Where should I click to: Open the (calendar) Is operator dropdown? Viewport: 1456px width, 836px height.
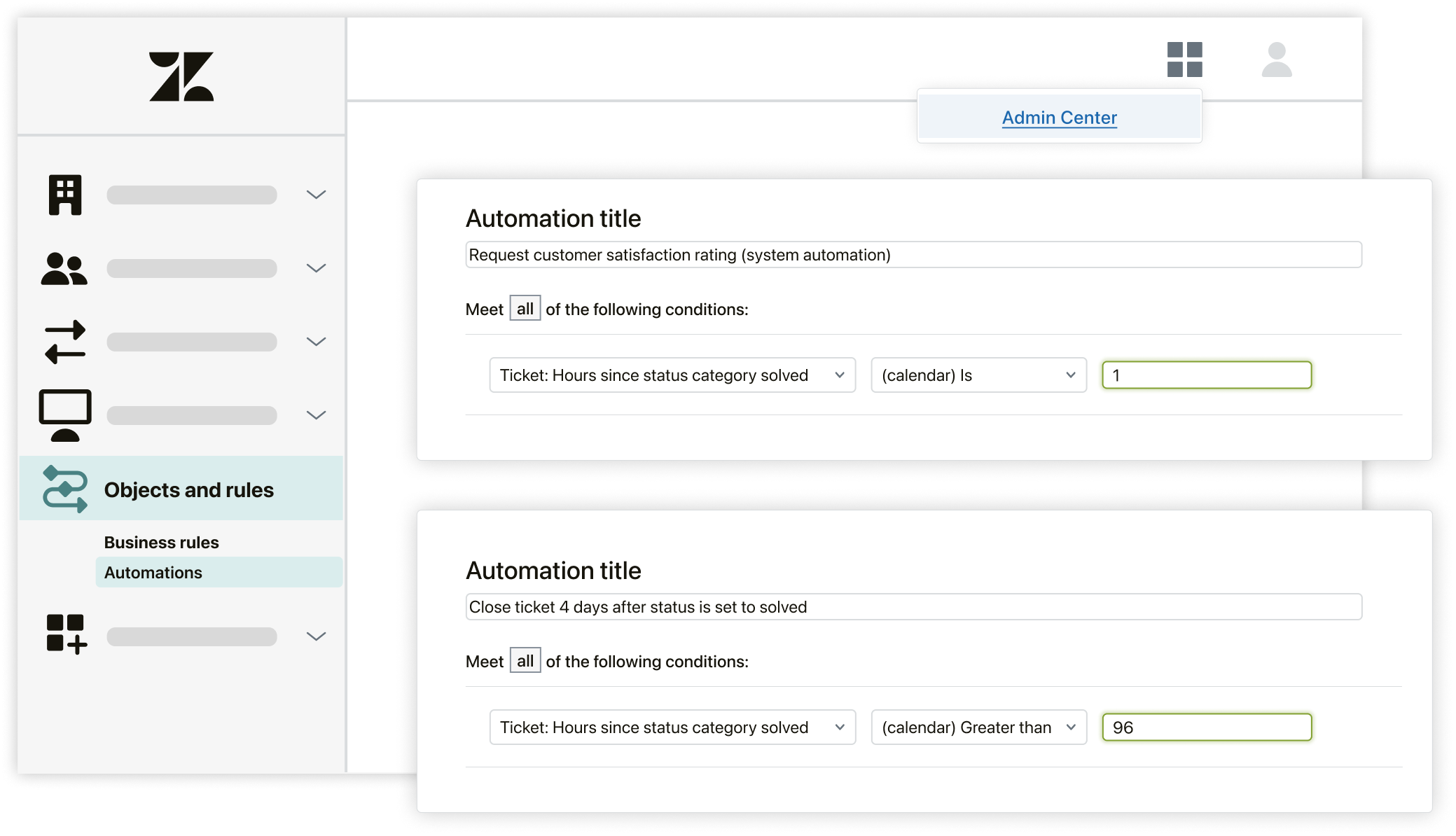978,375
